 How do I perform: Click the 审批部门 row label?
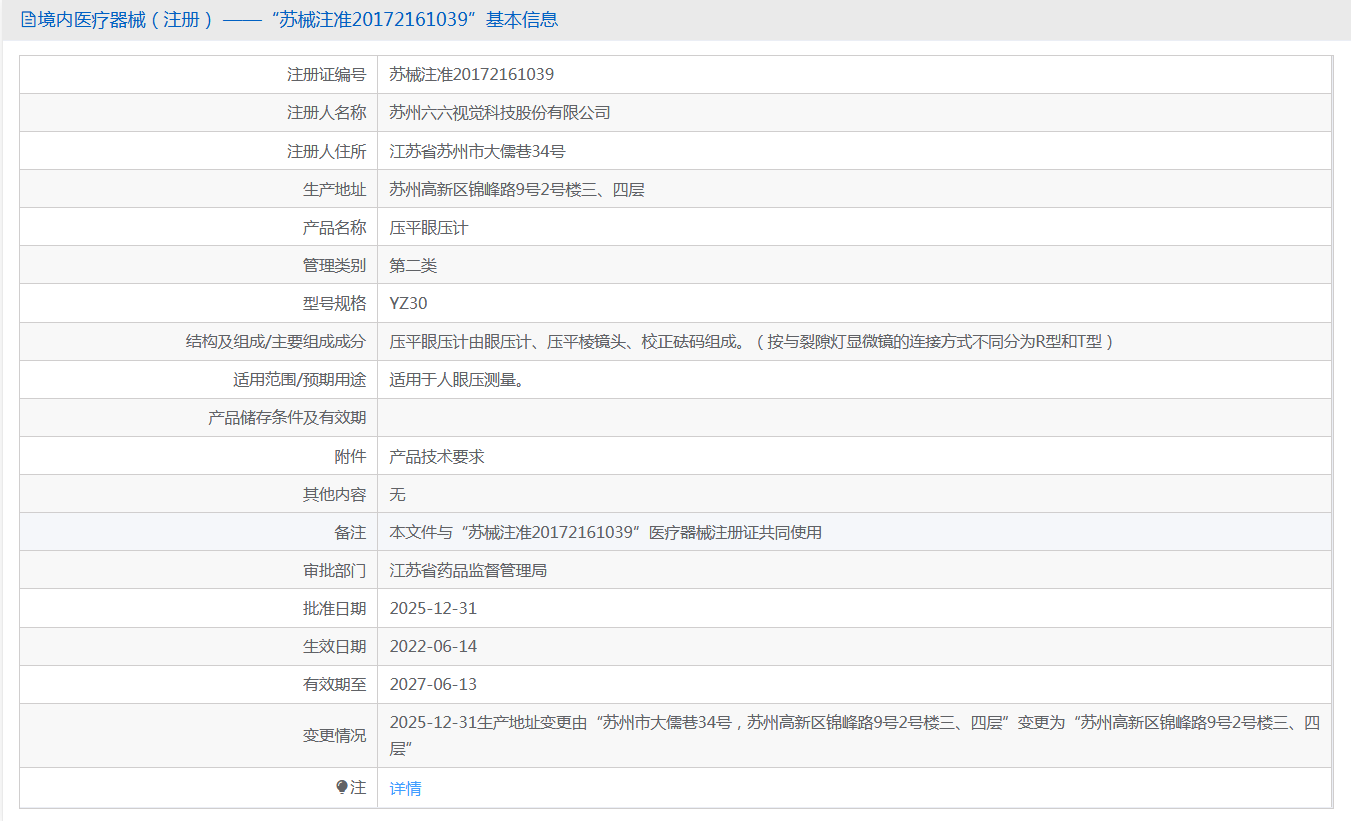tap(334, 570)
